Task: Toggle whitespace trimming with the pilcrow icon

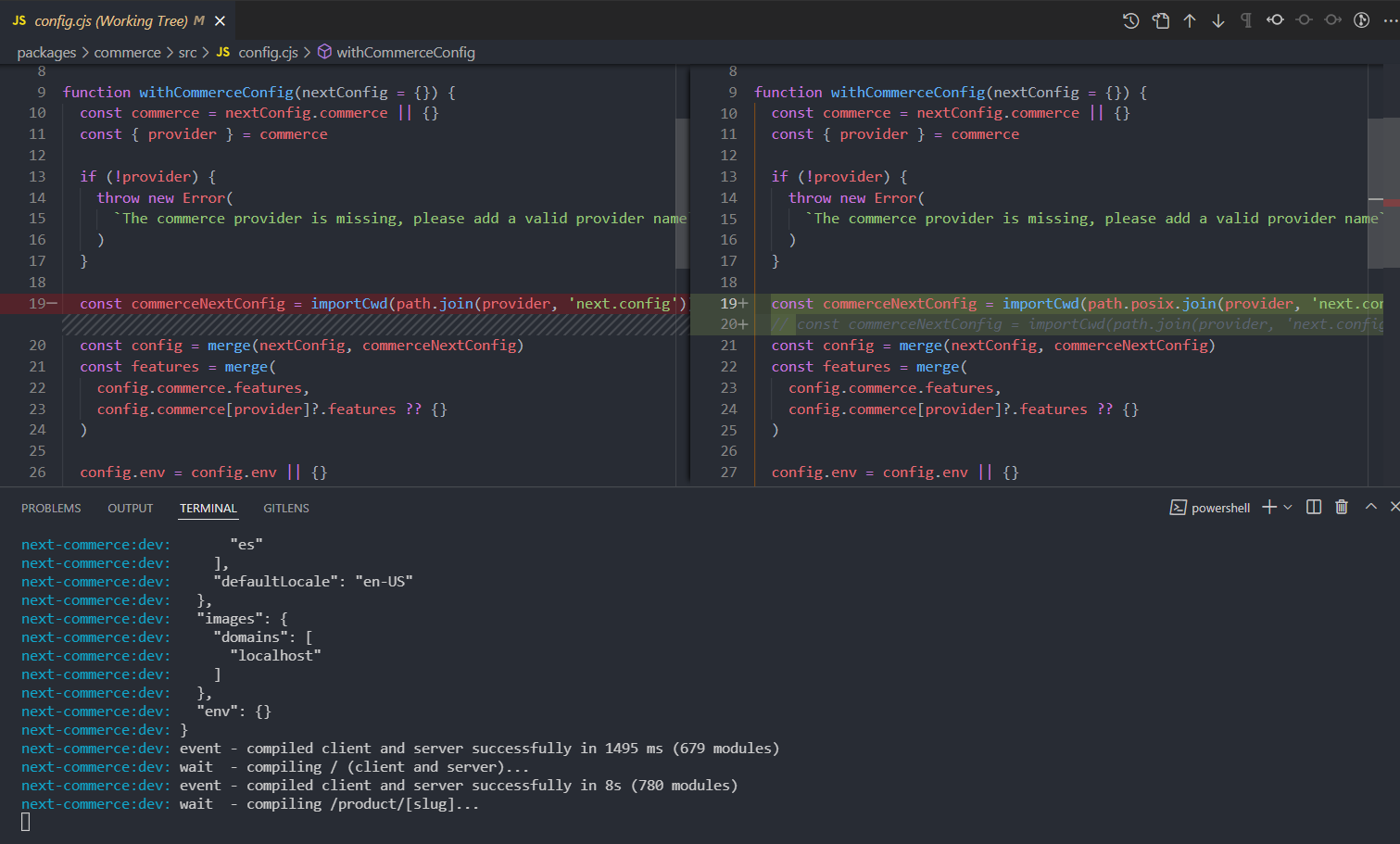Action: [1246, 20]
